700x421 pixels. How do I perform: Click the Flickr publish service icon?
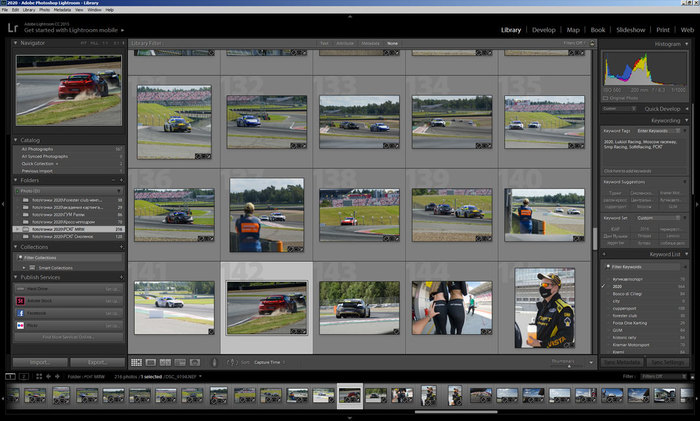[x=19, y=325]
